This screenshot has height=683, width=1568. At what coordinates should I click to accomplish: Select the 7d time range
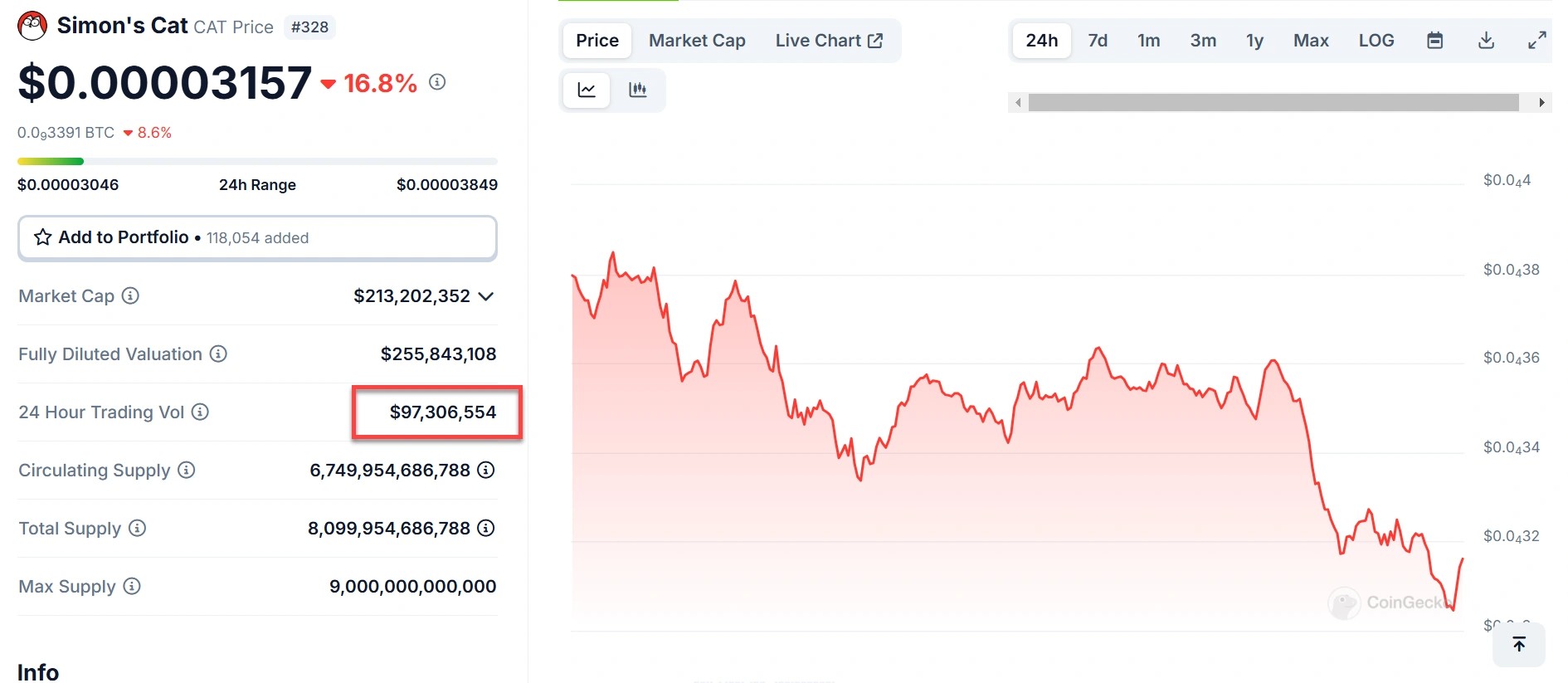click(1098, 41)
